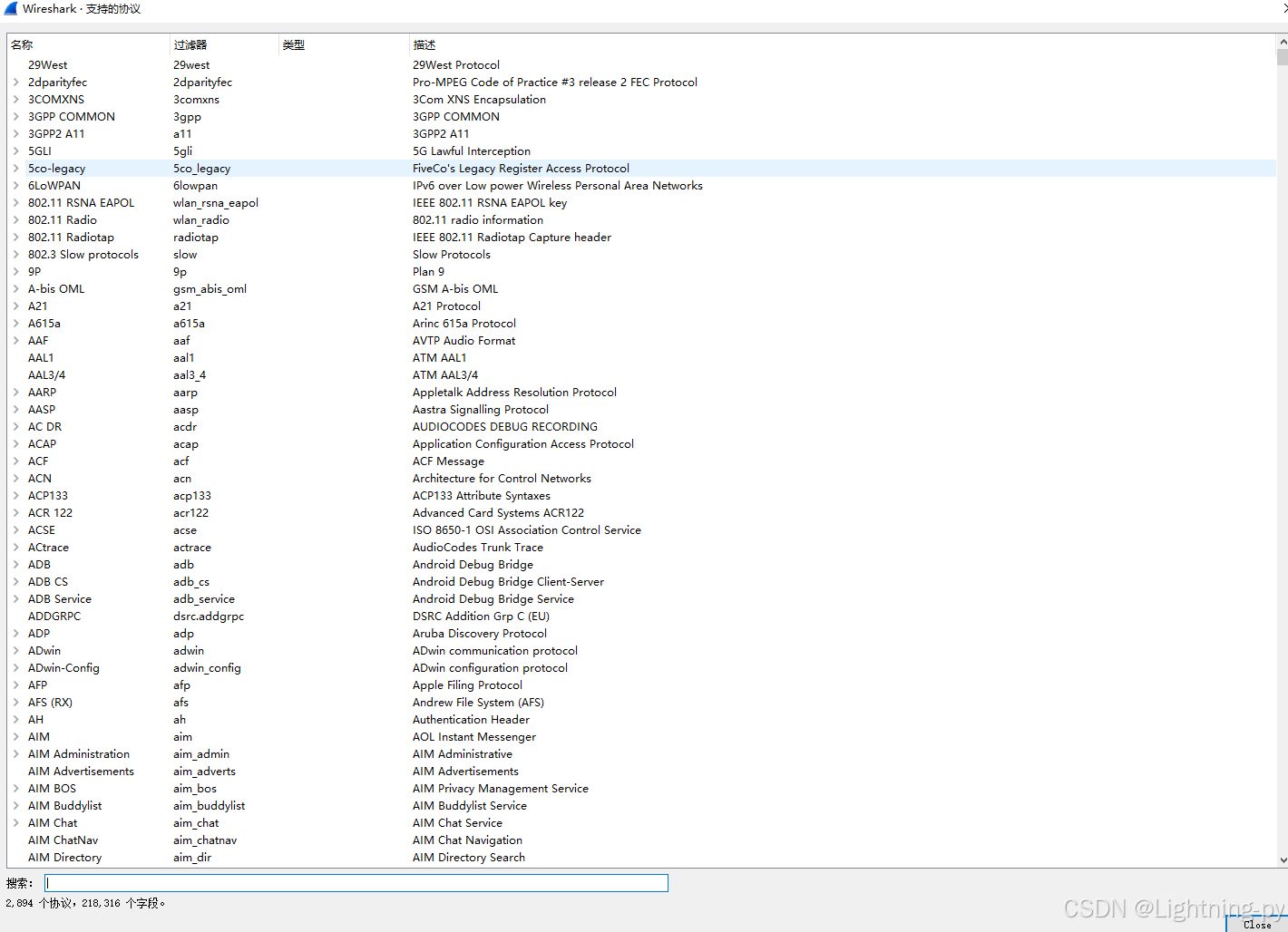1288x932 pixels.
Task: Expand the 802.11 Radiotap entry
Action: (15, 237)
